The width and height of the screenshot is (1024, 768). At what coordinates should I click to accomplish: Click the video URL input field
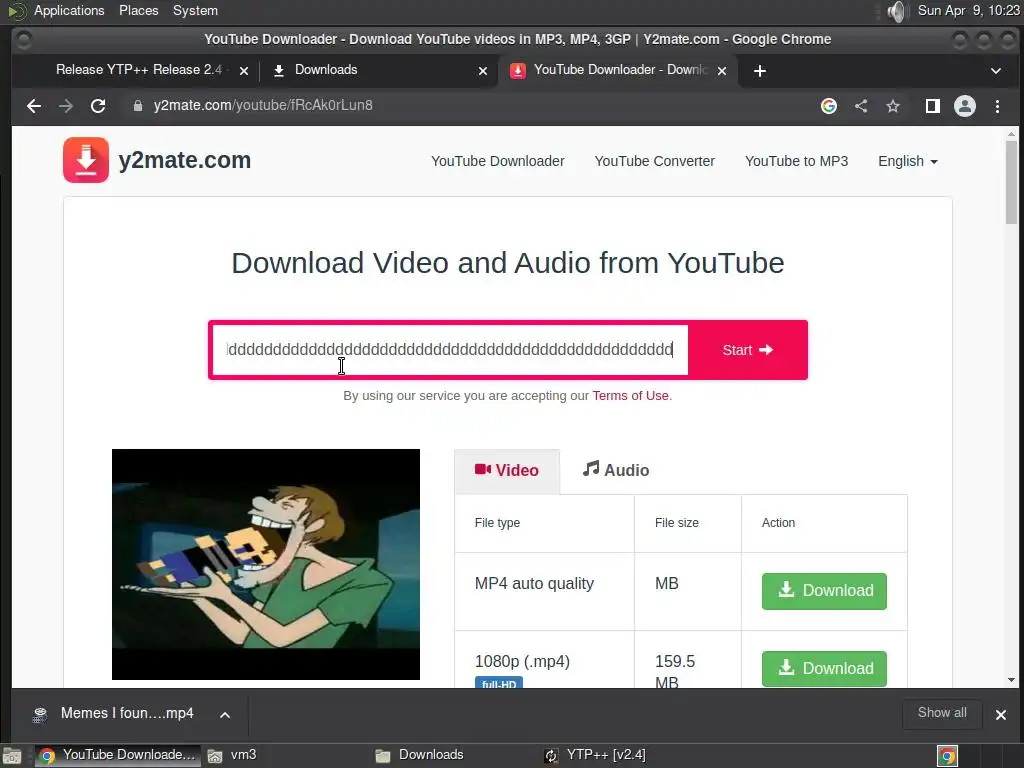click(450, 350)
